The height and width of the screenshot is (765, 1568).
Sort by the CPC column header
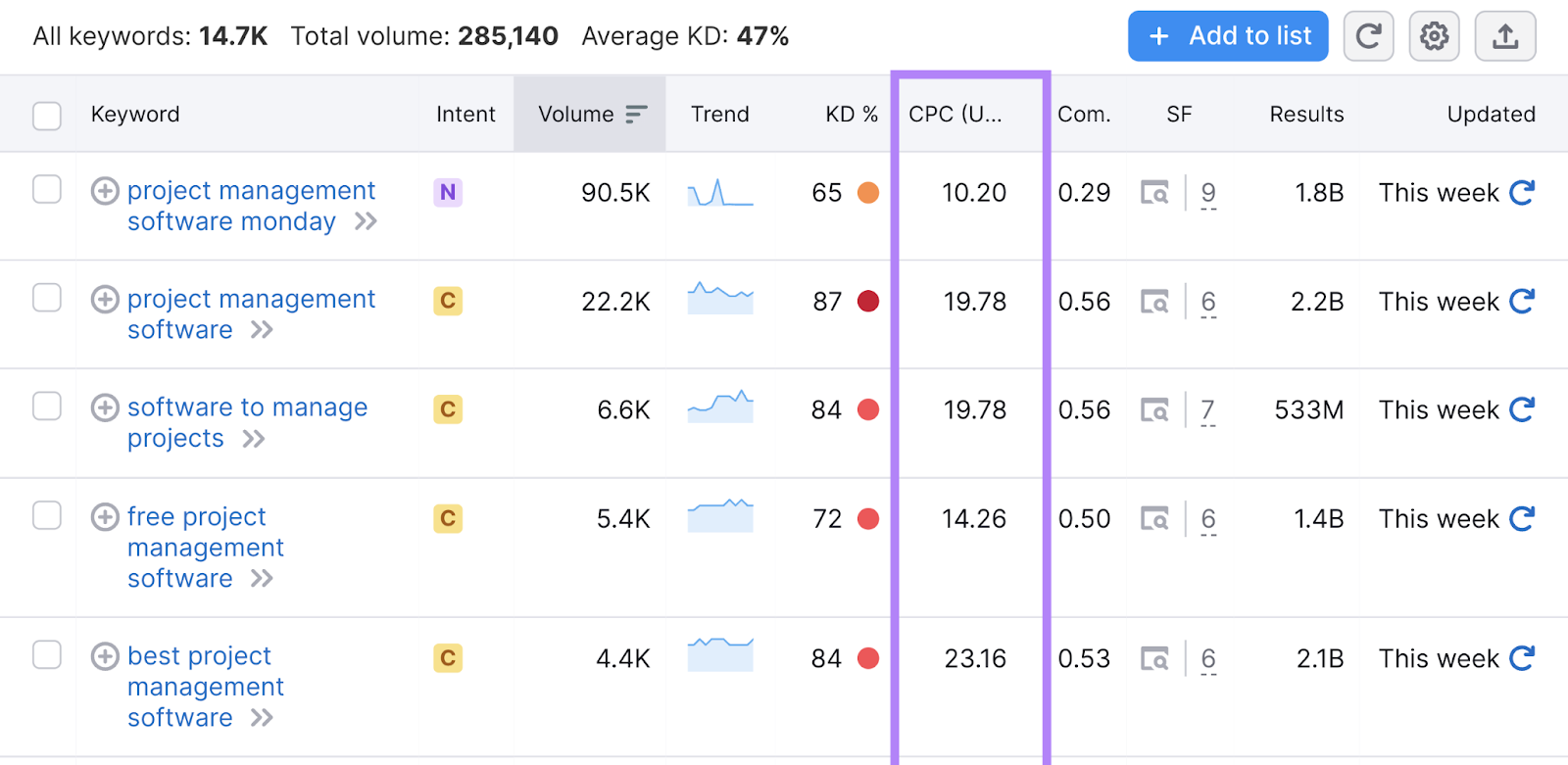(x=955, y=115)
